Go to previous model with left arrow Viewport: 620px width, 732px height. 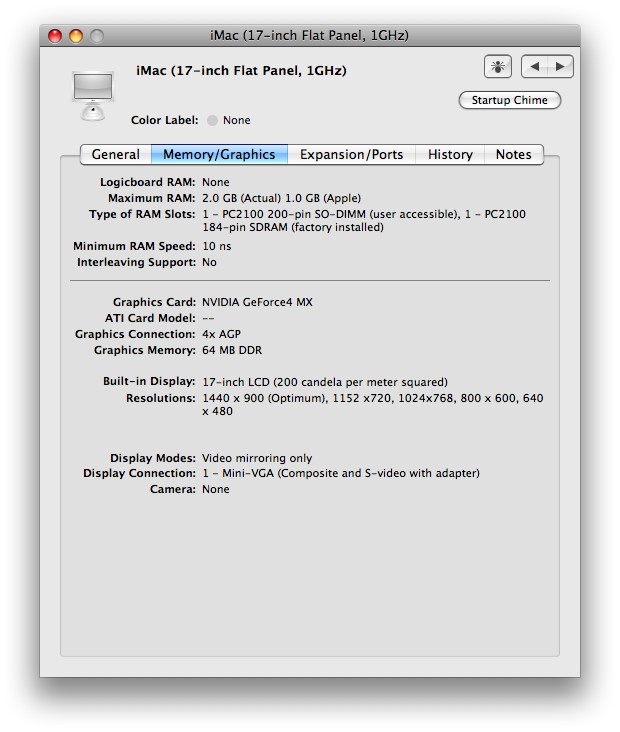(534, 66)
